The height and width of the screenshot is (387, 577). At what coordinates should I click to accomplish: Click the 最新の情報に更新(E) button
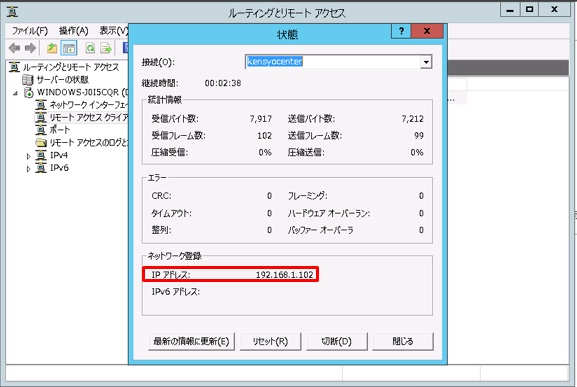click(x=191, y=341)
